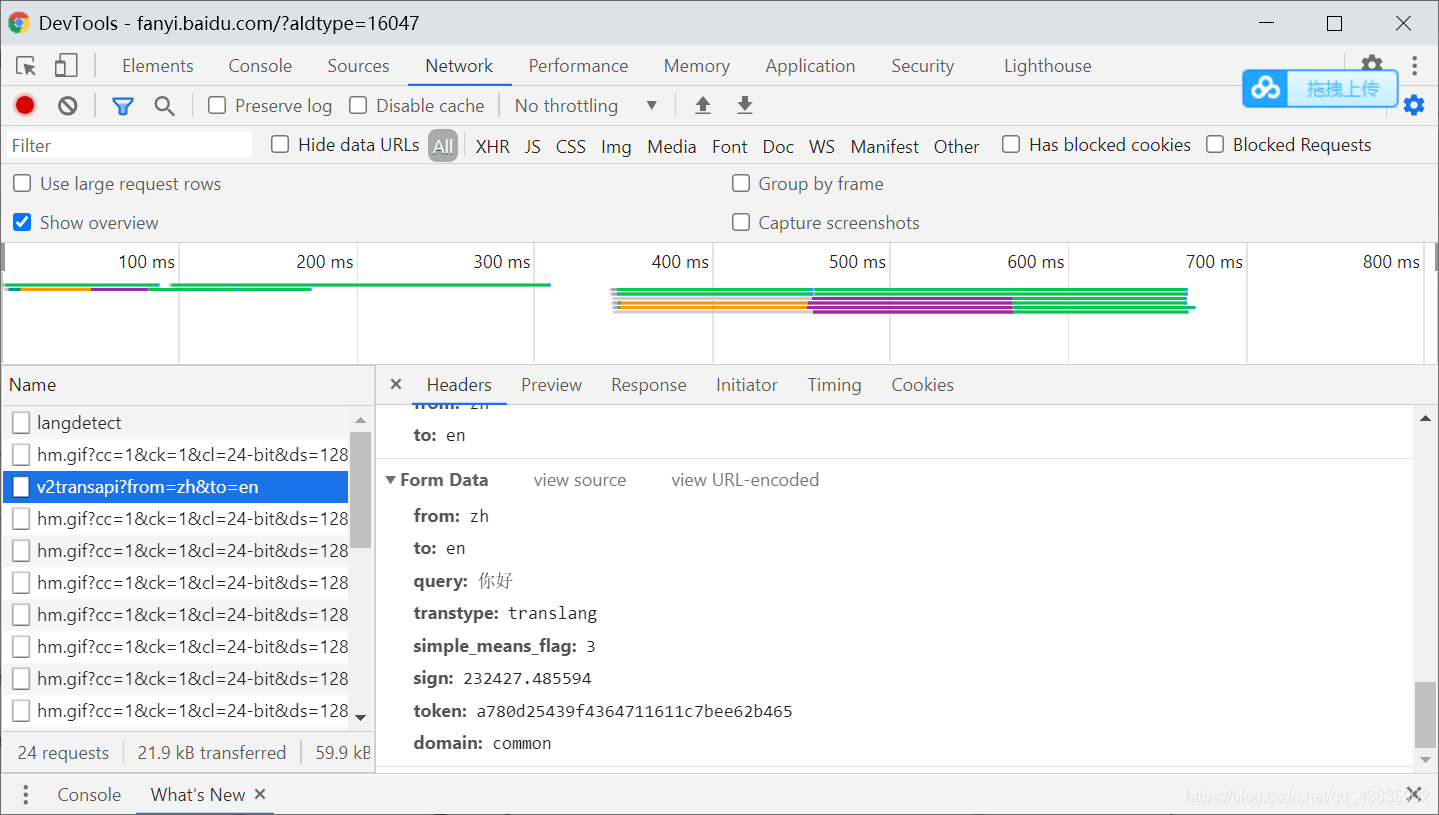Export HAR file with download arrow
This screenshot has width=1439, height=815.
[744, 105]
